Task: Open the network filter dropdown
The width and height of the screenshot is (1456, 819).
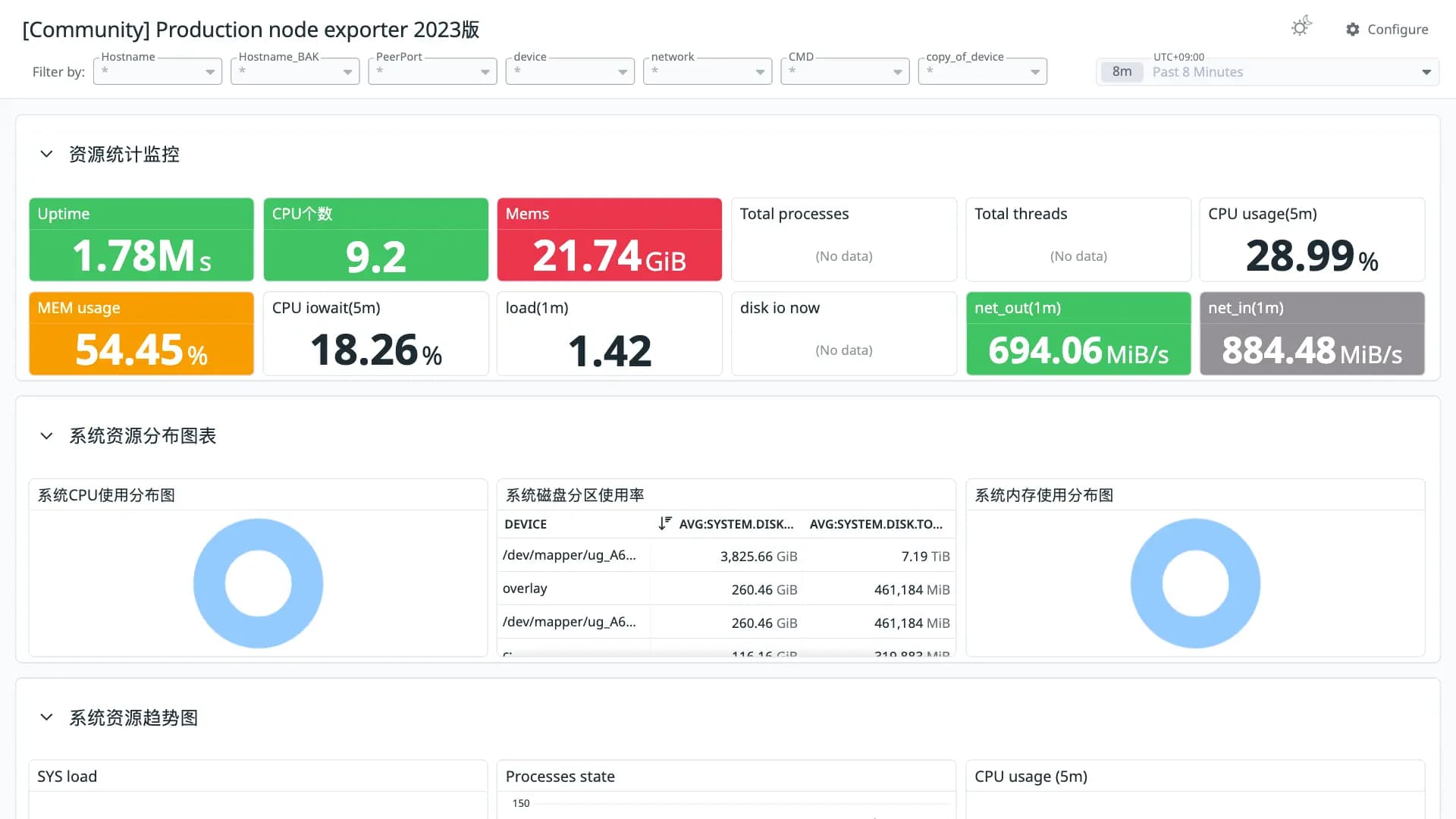Action: (x=708, y=71)
